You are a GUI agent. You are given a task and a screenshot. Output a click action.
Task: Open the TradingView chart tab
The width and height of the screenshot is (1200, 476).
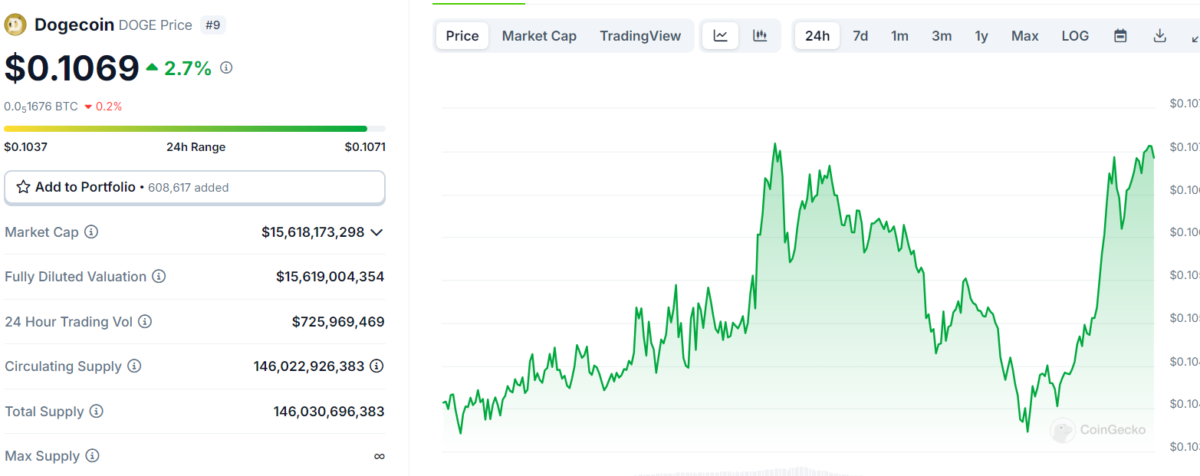point(640,36)
